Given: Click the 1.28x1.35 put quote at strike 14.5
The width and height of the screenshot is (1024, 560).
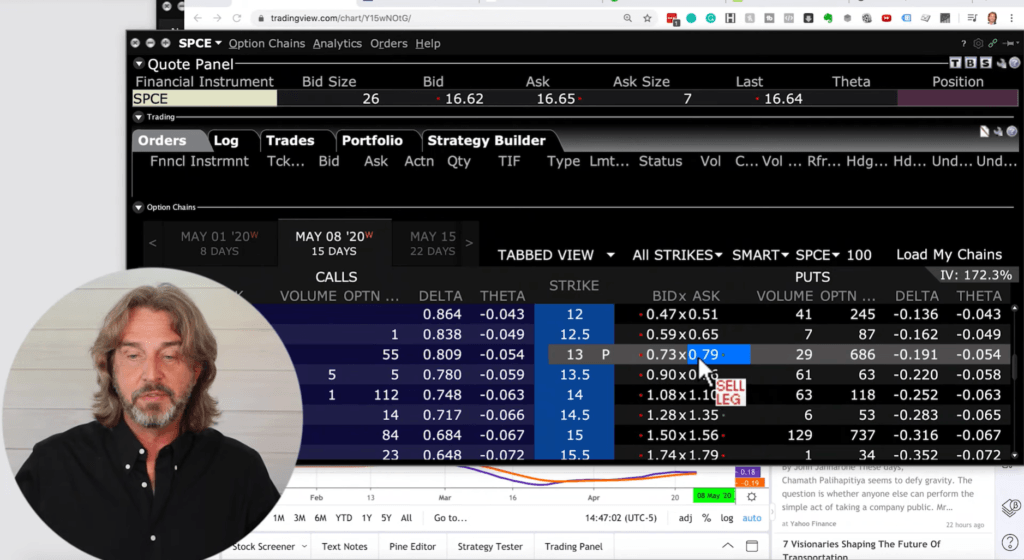Looking at the screenshot, I should point(682,415).
